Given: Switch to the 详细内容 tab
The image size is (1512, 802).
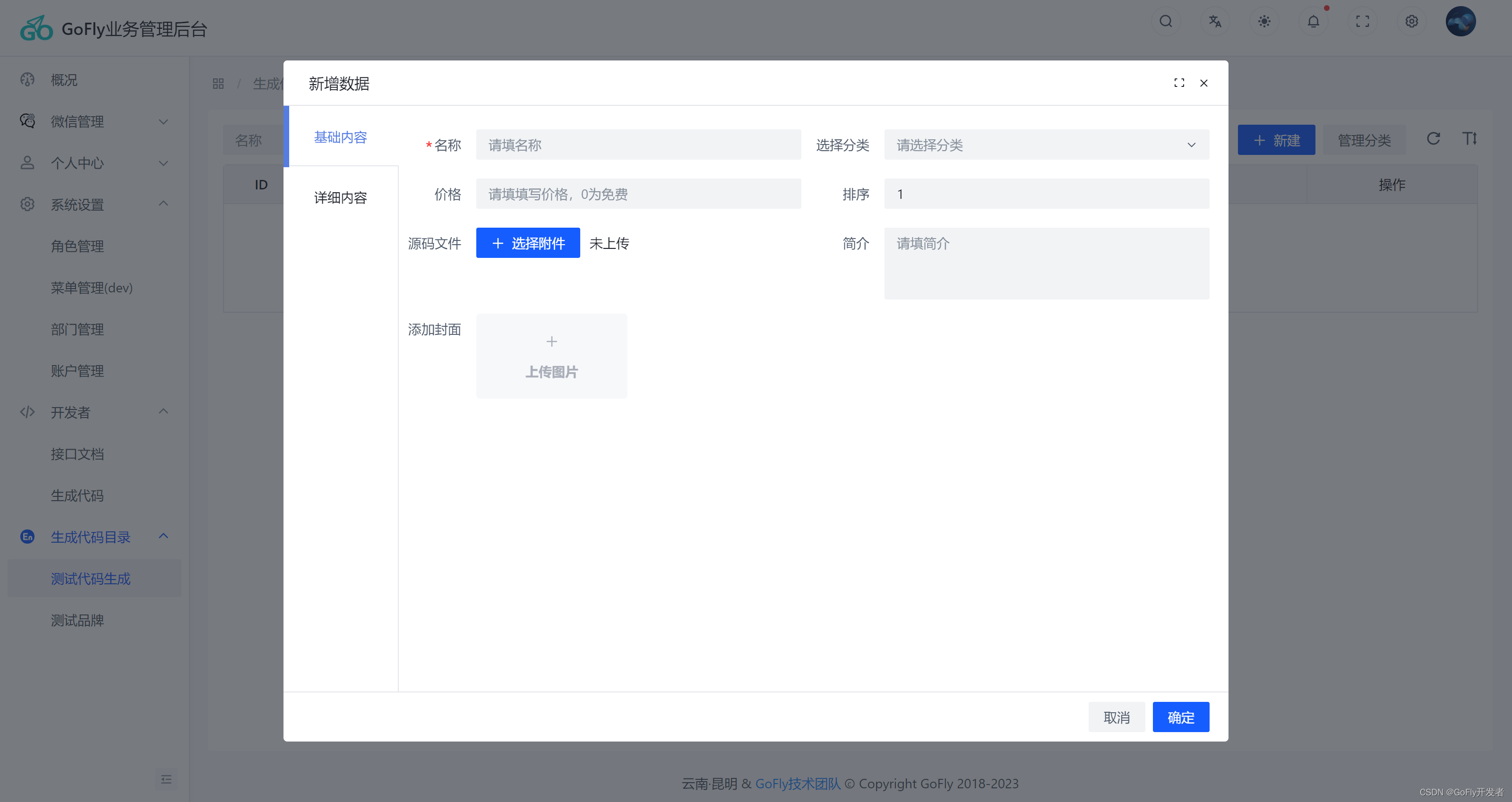Looking at the screenshot, I should (x=340, y=197).
